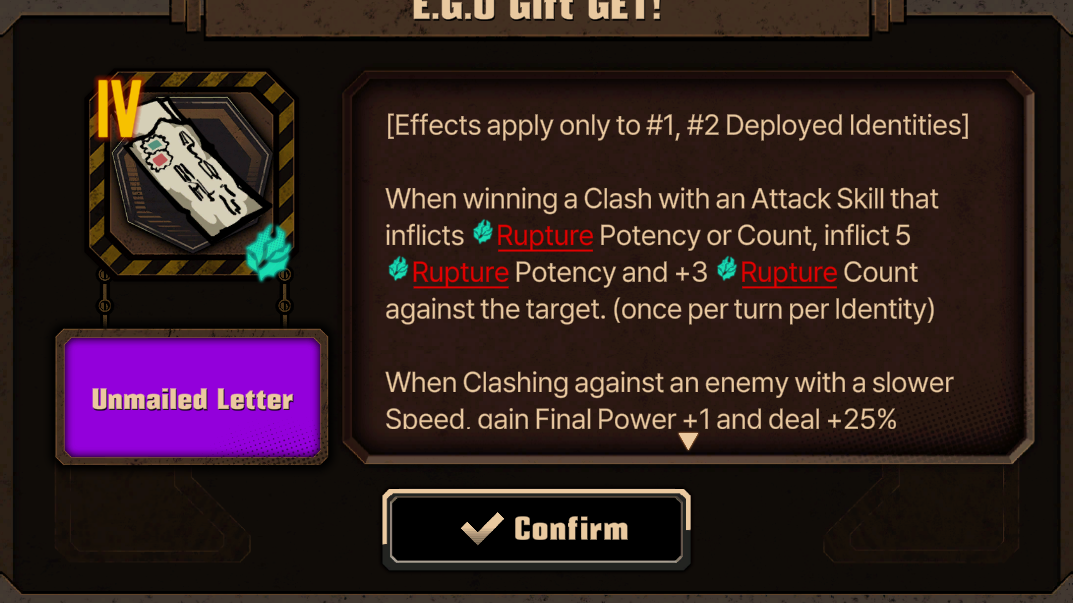Click the tier IV rank marker

click(119, 108)
